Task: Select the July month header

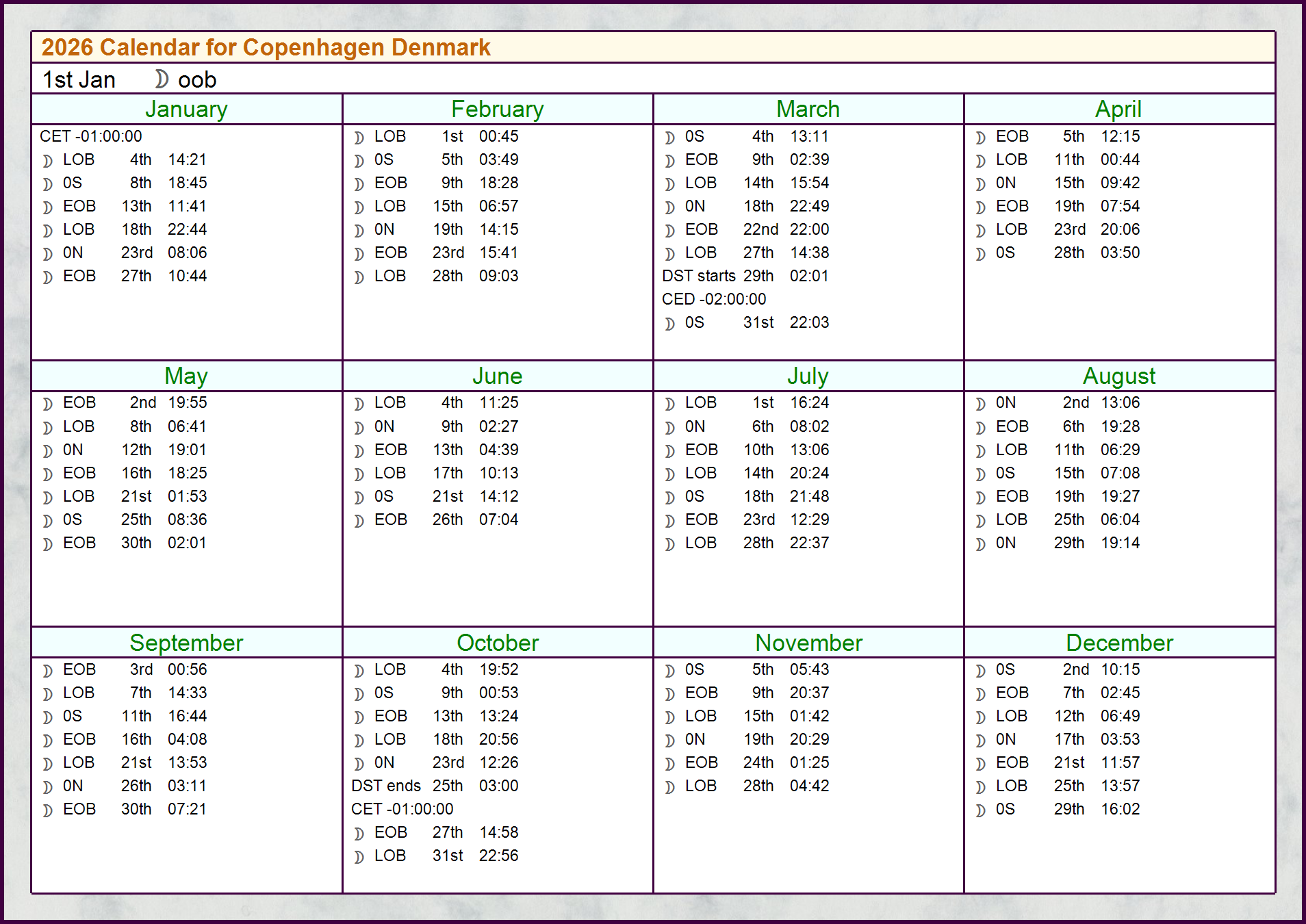Action: tap(808, 376)
